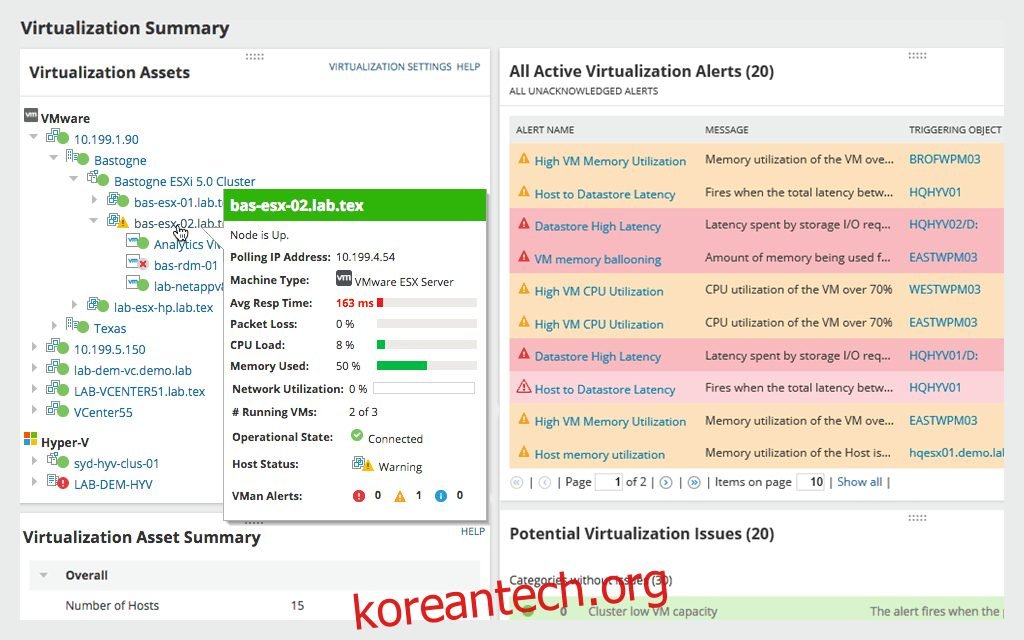This screenshot has width=1024, height=640.
Task: Expand the Texas datacenter node
Action: coord(54,327)
